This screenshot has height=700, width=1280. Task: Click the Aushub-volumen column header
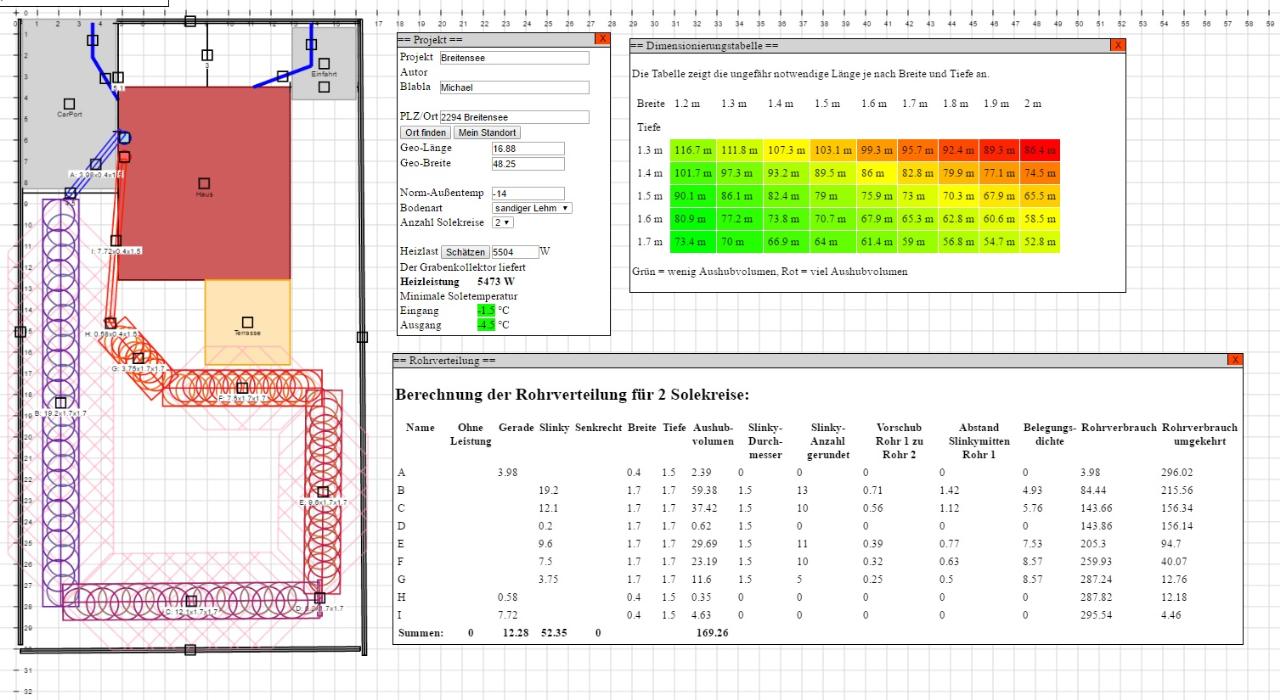coord(712,434)
